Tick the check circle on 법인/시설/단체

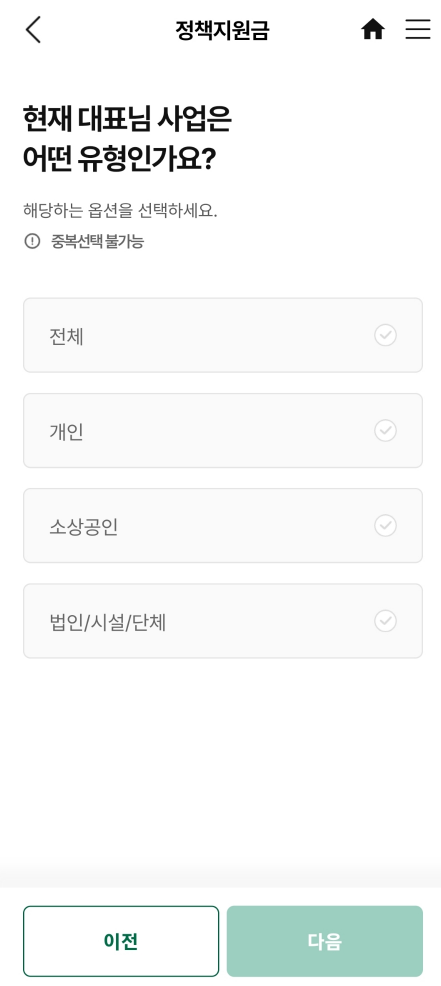pyautogui.click(x=386, y=621)
